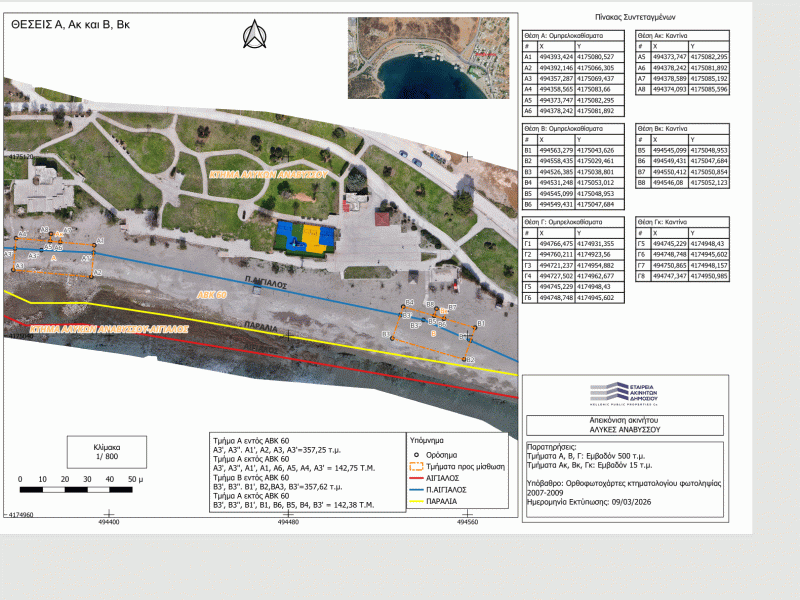Click the X value 494750,865 in row Γ7
Viewport: 800px width, 600px height.
tap(670, 265)
